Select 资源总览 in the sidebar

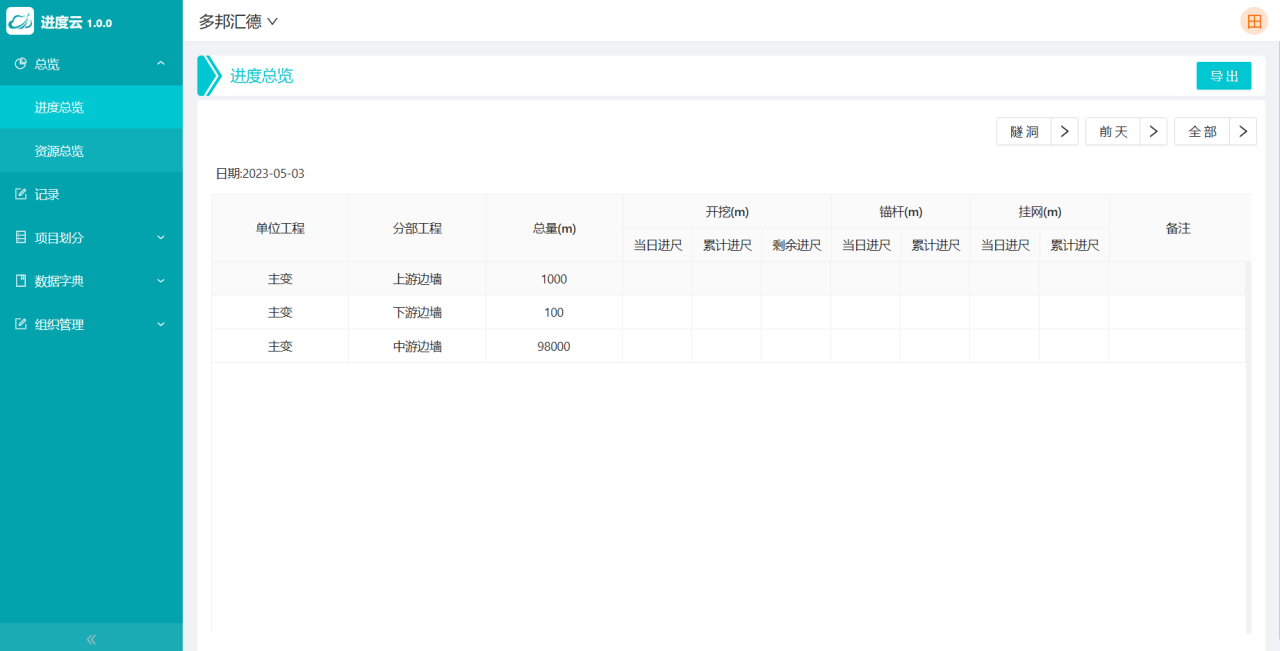59,151
